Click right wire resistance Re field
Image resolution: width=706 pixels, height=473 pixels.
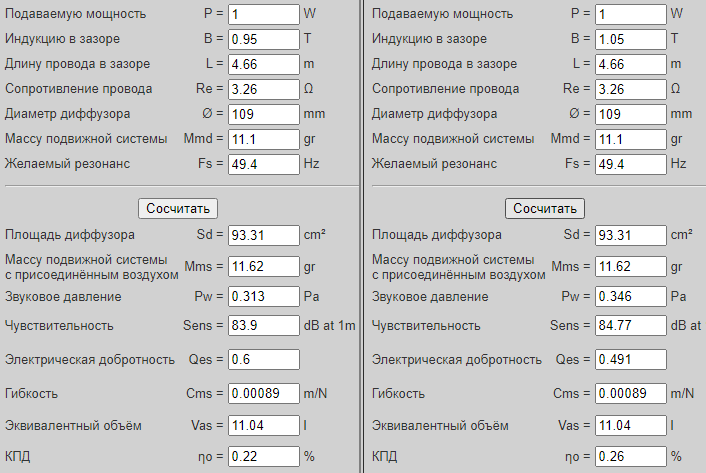[x=630, y=89]
